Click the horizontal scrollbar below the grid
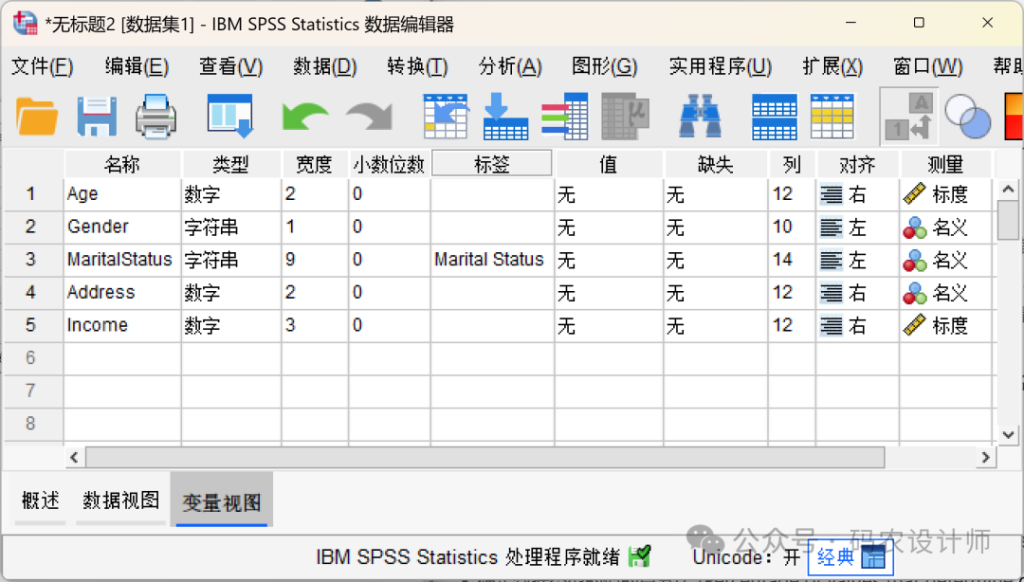 point(485,457)
